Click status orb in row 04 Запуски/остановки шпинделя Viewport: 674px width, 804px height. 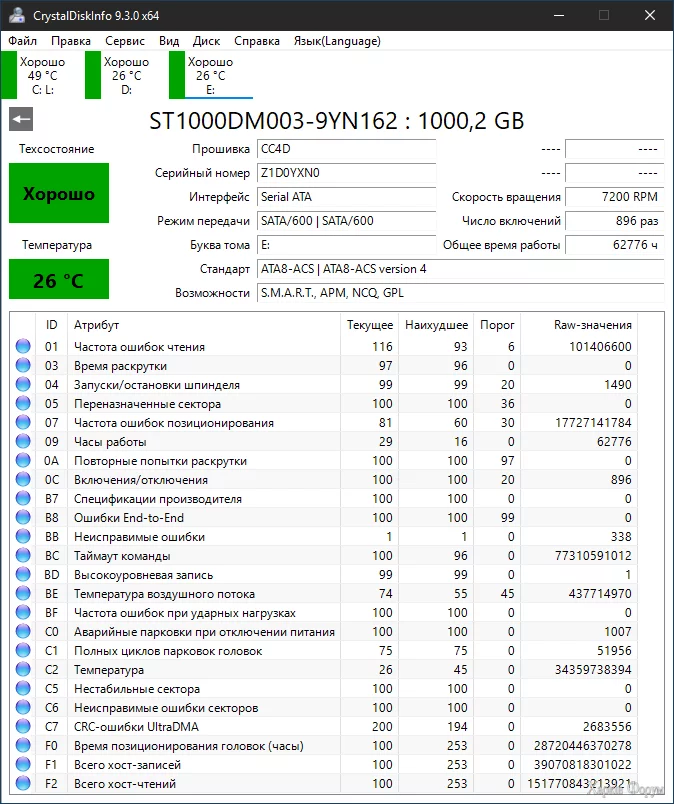23,384
